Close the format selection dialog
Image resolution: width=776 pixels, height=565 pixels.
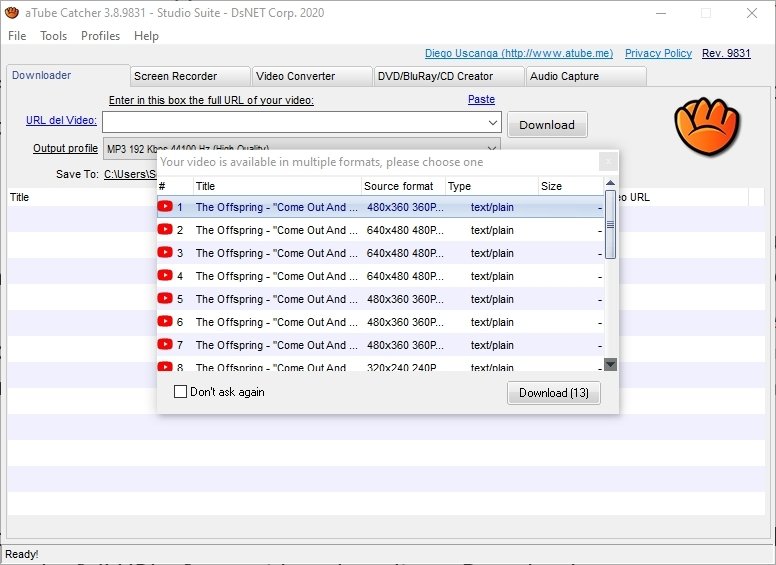608,161
